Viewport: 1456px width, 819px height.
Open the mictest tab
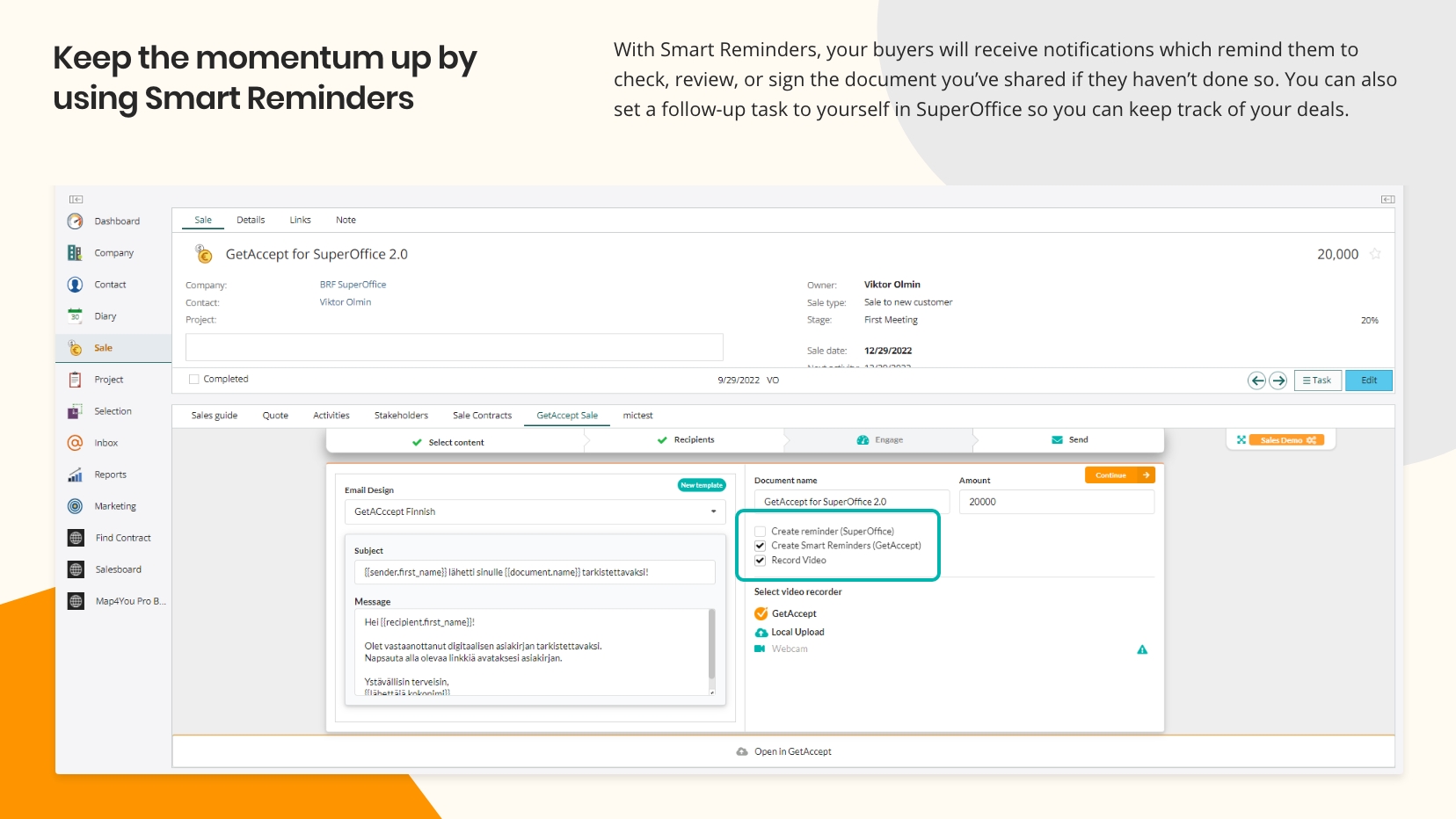(x=637, y=416)
